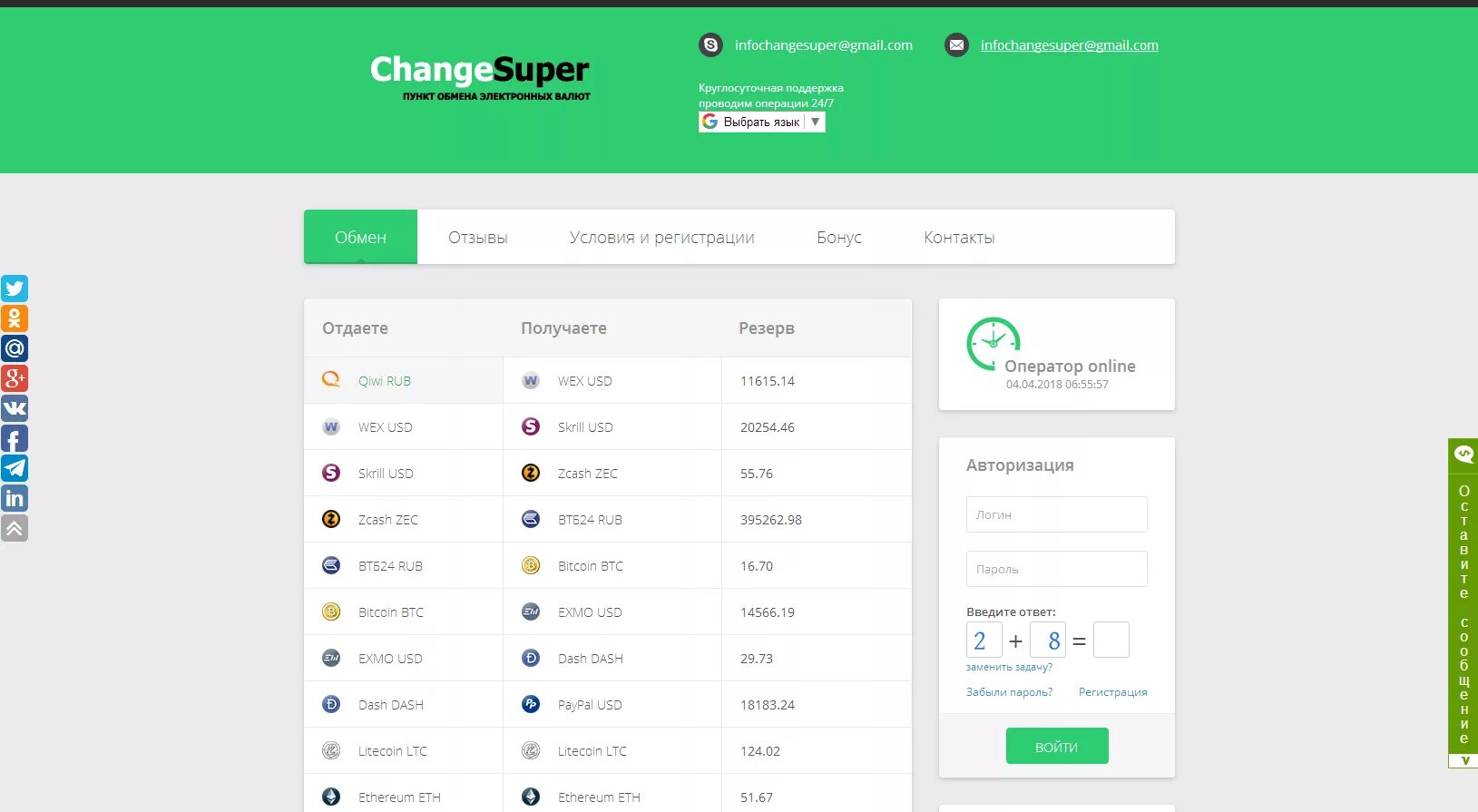Viewport: 1478px width, 812px height.
Task: Click reserve value 11615.14
Action: click(768, 381)
